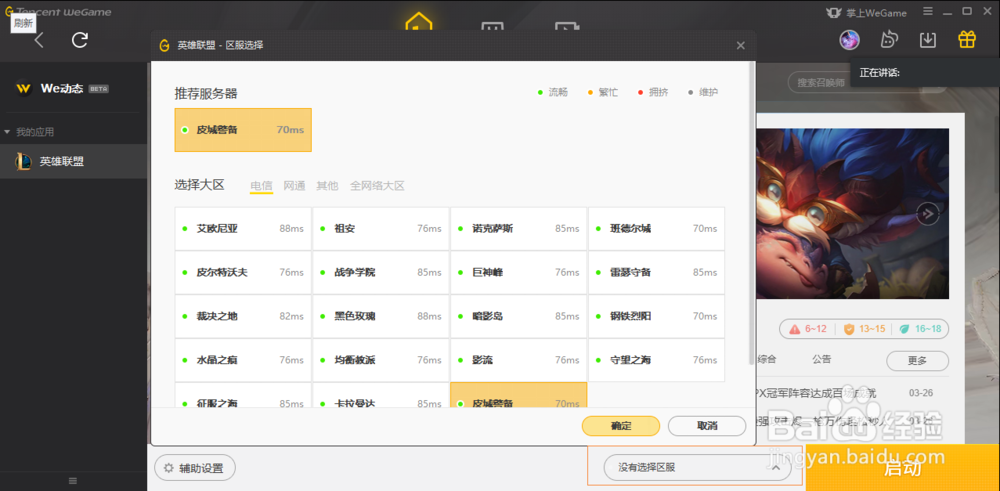Switch to 电信 tab
This screenshot has width=1000, height=491.
point(261,186)
